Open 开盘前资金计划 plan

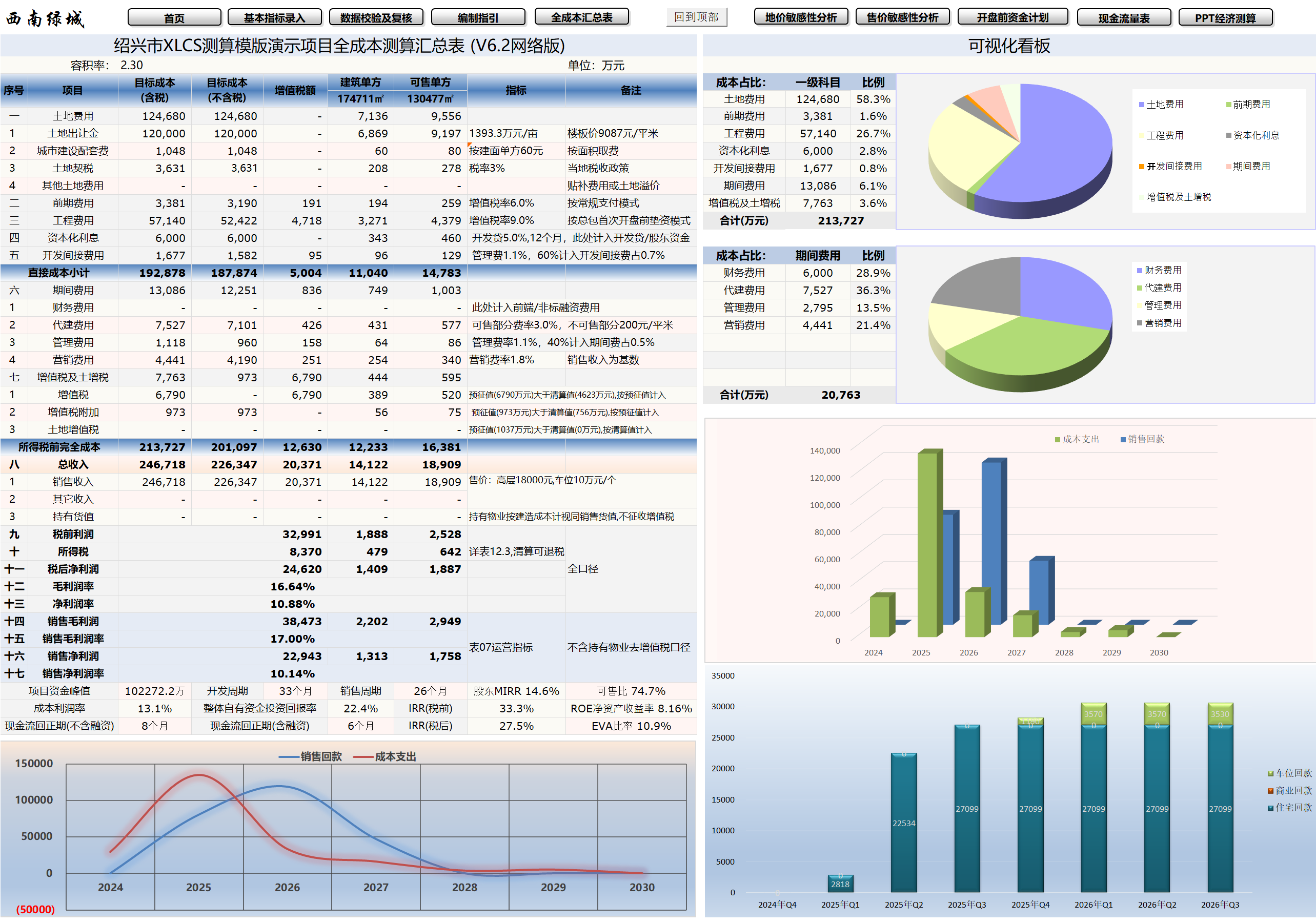[1012, 16]
